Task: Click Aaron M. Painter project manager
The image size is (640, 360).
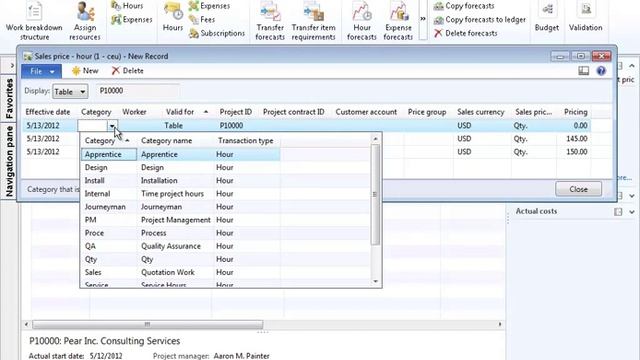Action: tap(241, 356)
